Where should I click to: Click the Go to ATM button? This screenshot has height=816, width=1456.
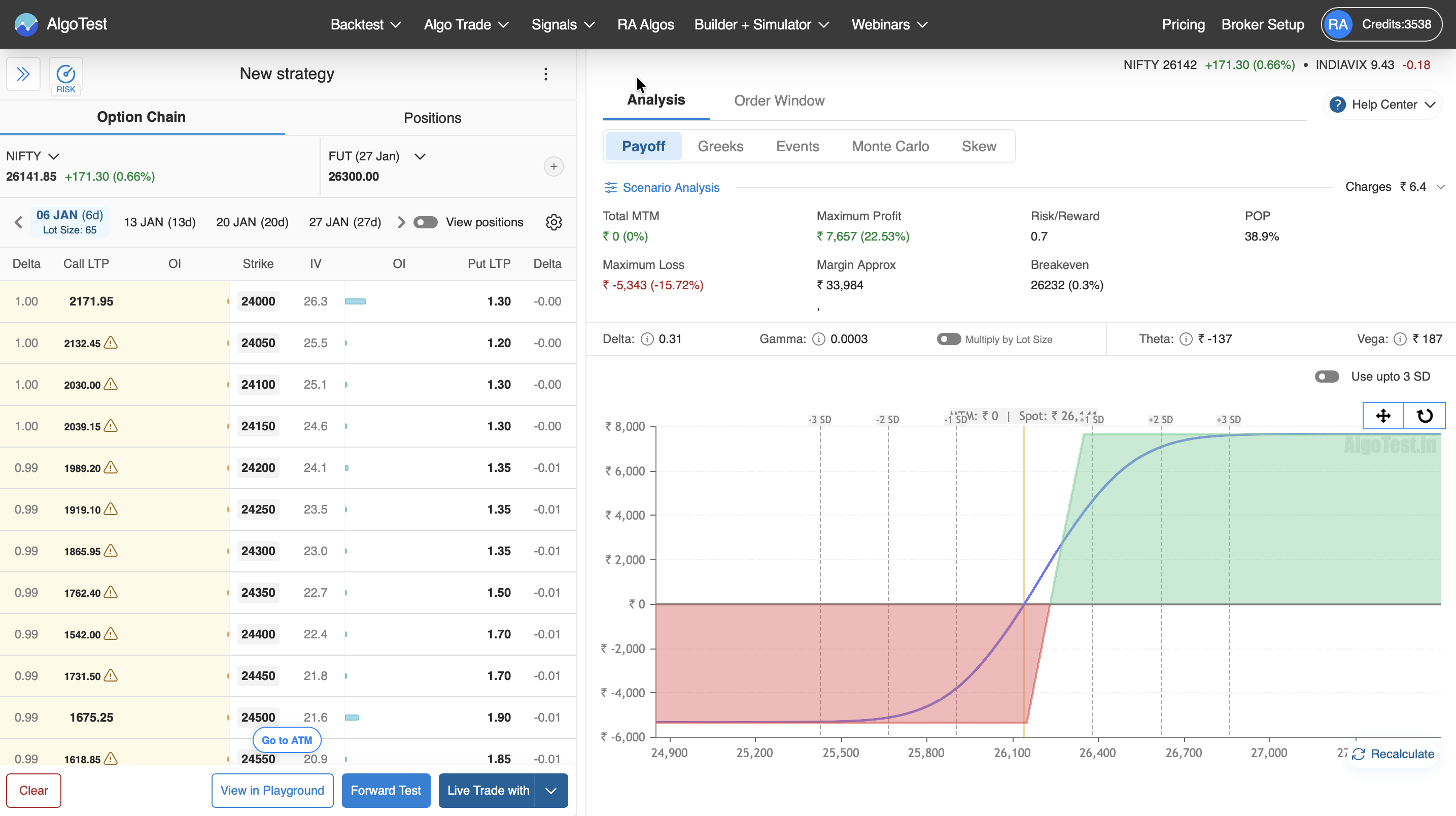coord(287,740)
